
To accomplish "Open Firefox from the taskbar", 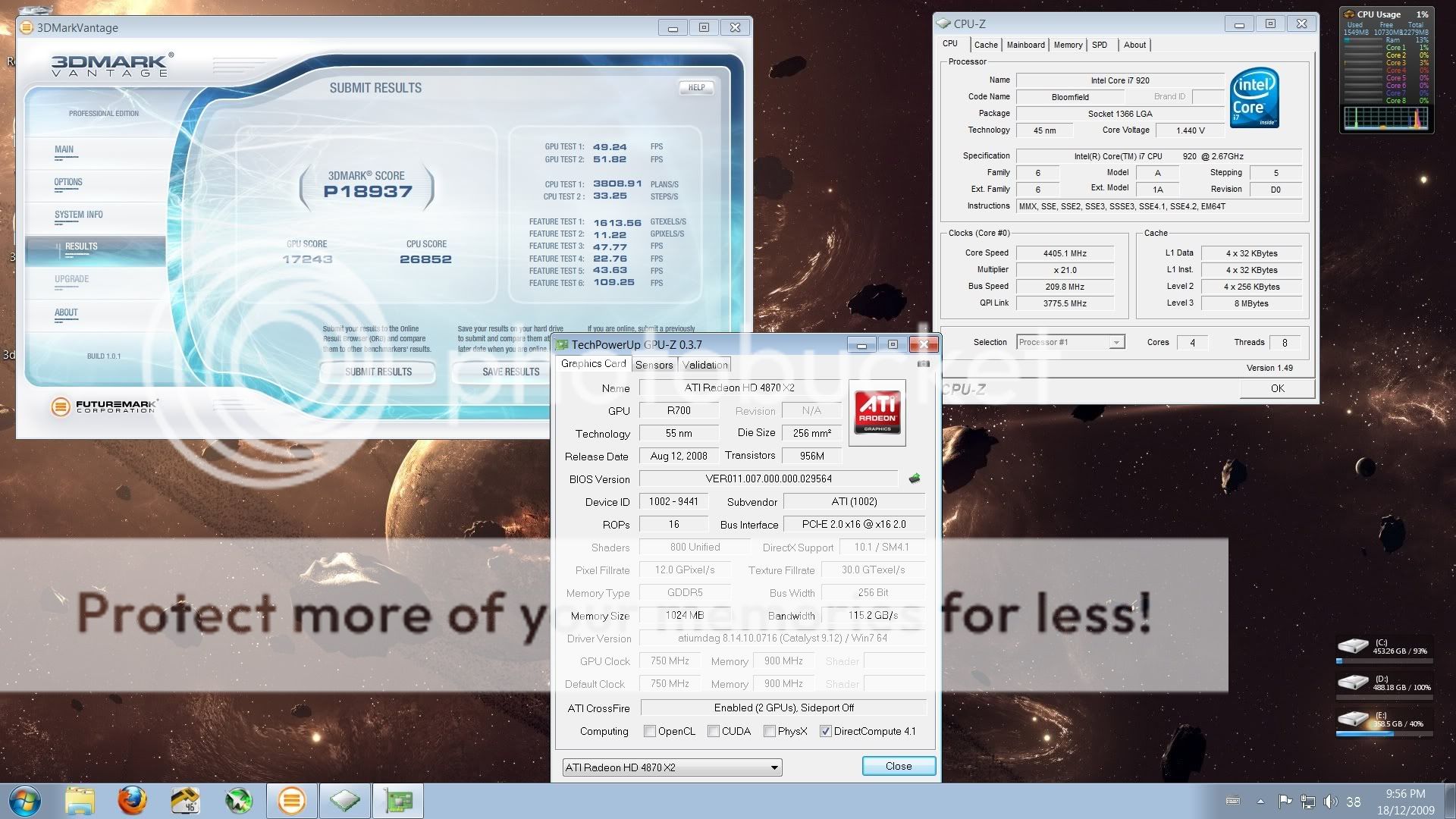I will click(132, 801).
